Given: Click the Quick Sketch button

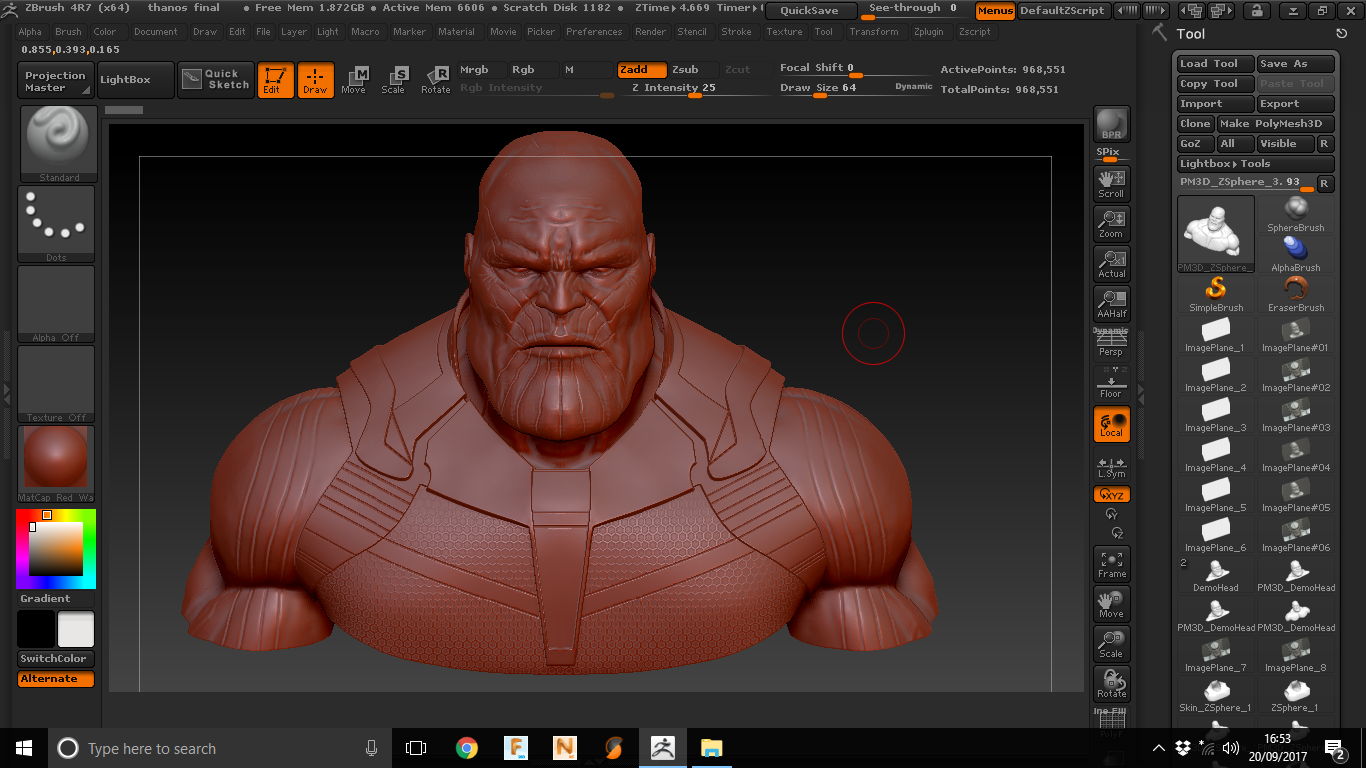Looking at the screenshot, I should pos(217,80).
